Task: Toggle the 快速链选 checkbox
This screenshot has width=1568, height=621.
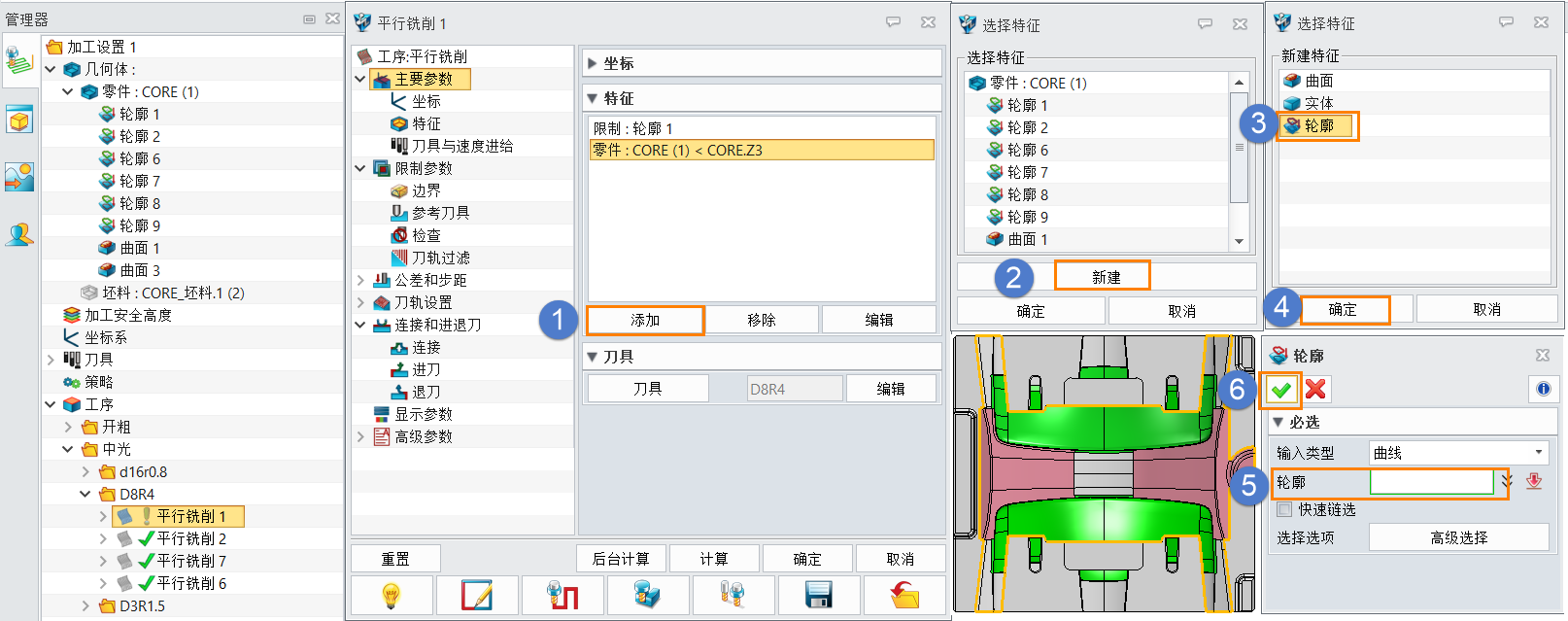Action: tap(1284, 509)
